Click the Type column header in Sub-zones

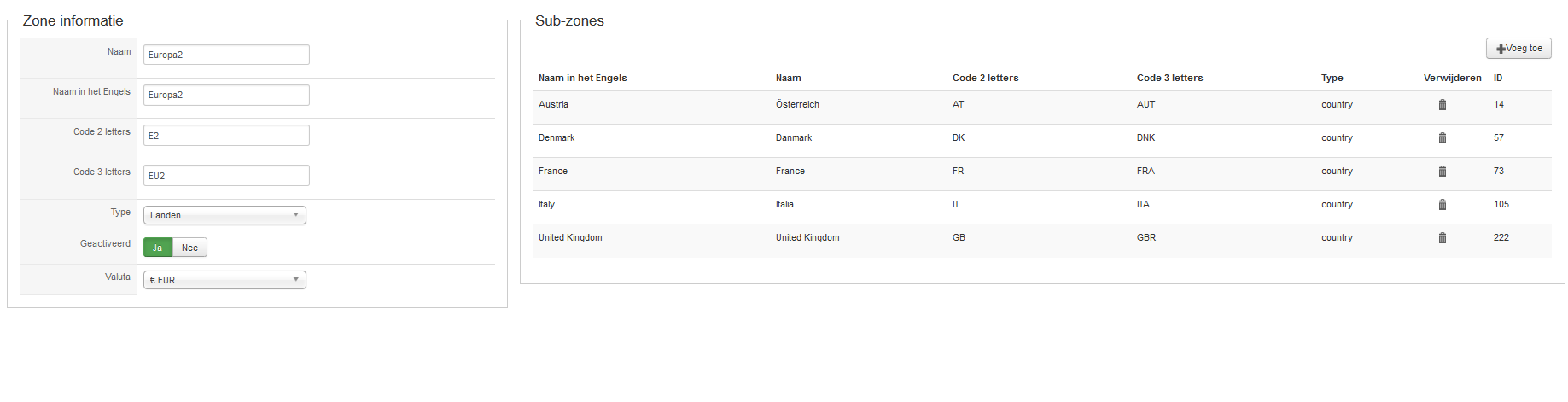[1332, 78]
